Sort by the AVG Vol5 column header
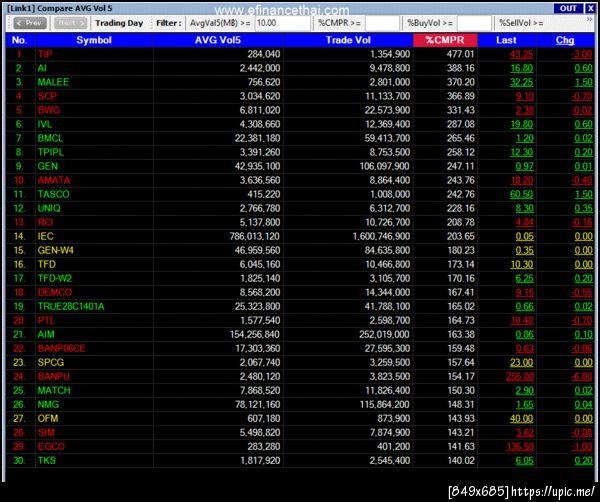The image size is (600, 502). tap(218, 40)
